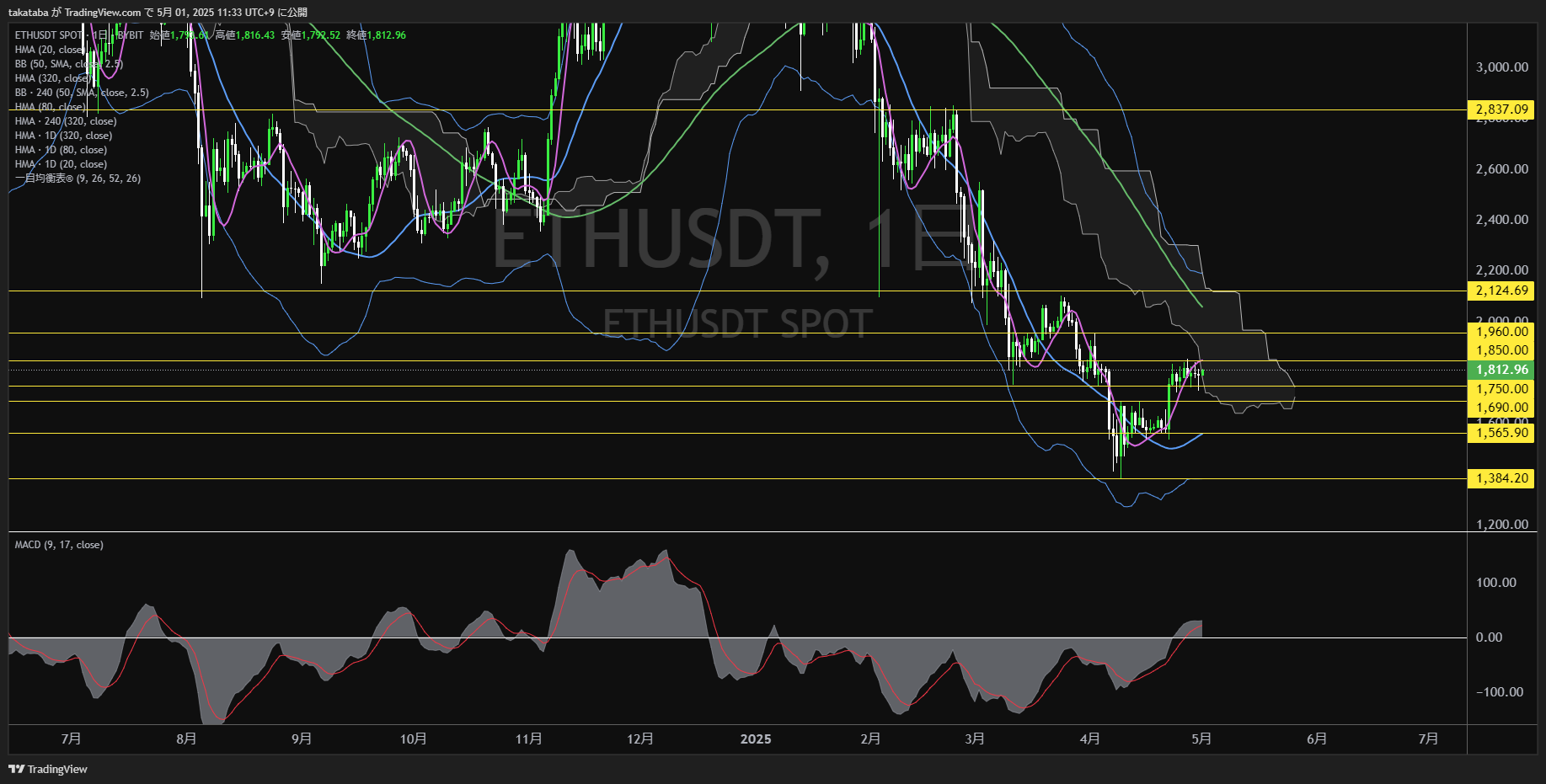Click the 6月 label on time axis
The image size is (1546, 784).
click(x=1317, y=739)
